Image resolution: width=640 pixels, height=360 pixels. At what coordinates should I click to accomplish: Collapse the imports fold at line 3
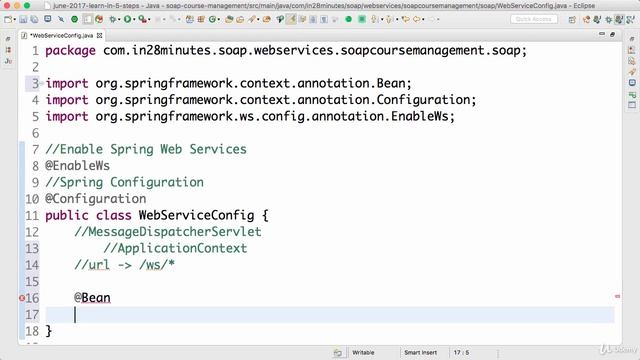42,83
